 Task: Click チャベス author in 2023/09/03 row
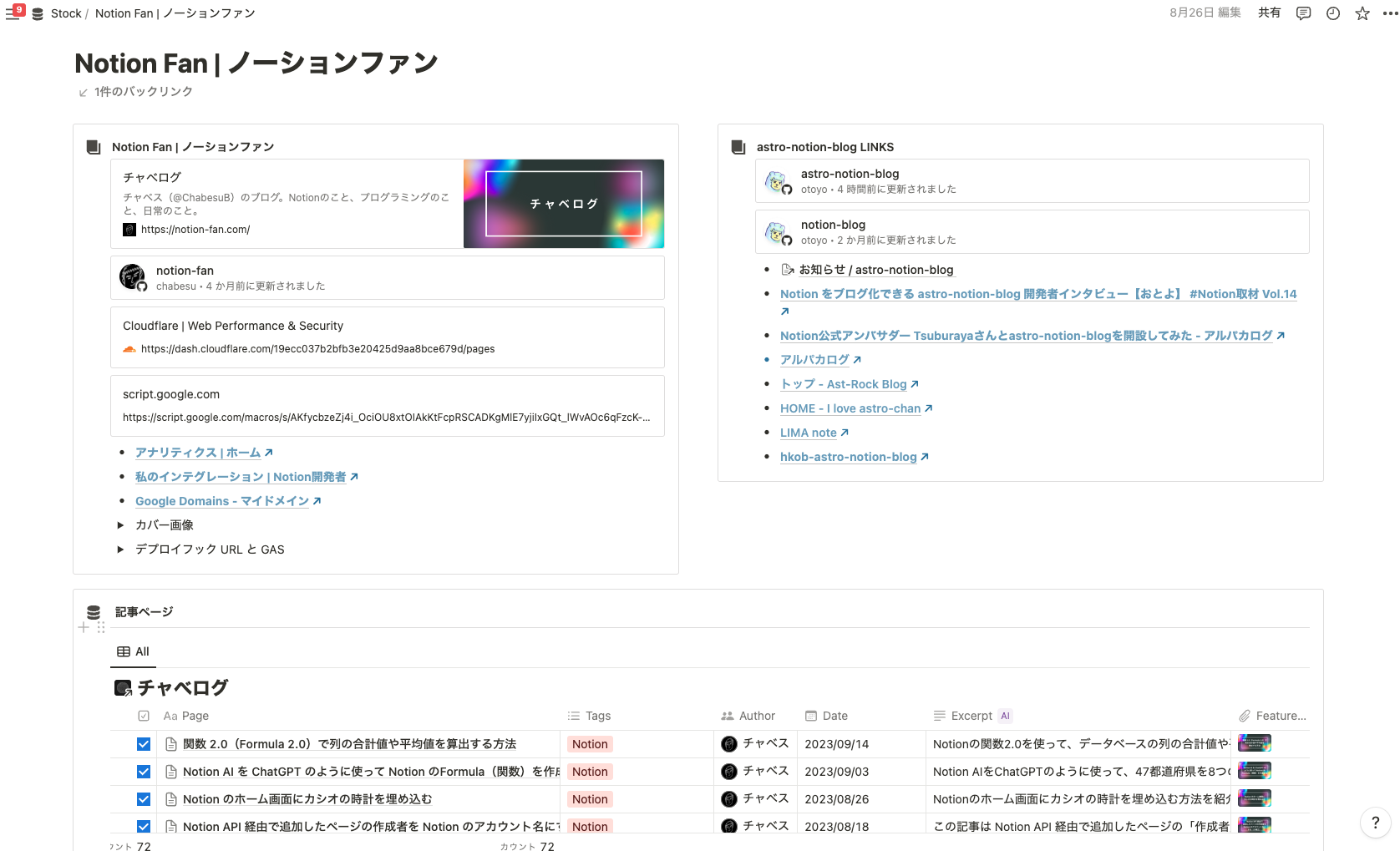755,771
